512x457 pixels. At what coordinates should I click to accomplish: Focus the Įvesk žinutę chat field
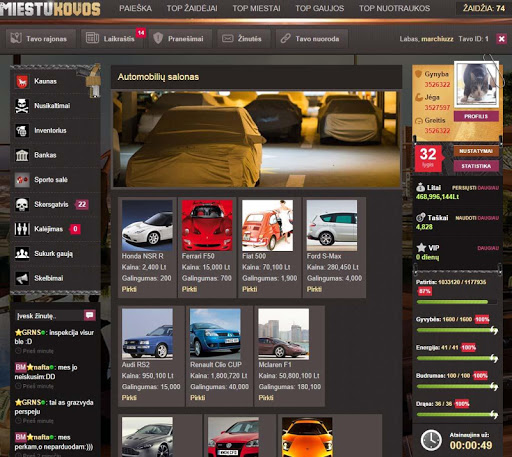pyautogui.click(x=49, y=315)
